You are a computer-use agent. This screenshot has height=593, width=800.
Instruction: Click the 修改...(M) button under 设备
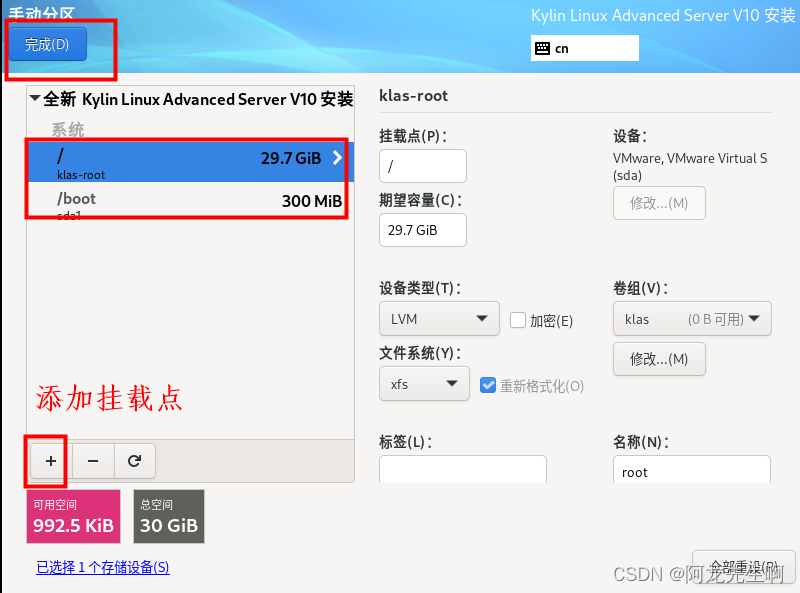(659, 203)
